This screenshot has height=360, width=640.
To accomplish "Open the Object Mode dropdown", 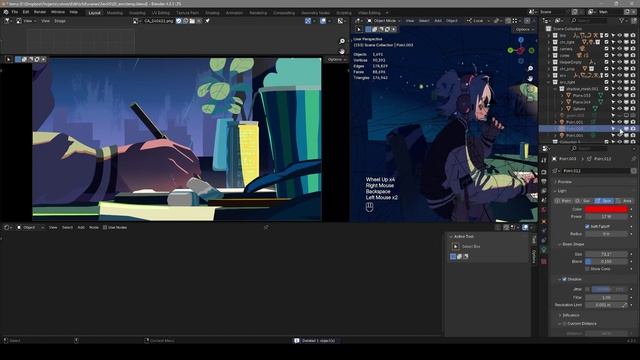I will pyautogui.click(x=384, y=20).
